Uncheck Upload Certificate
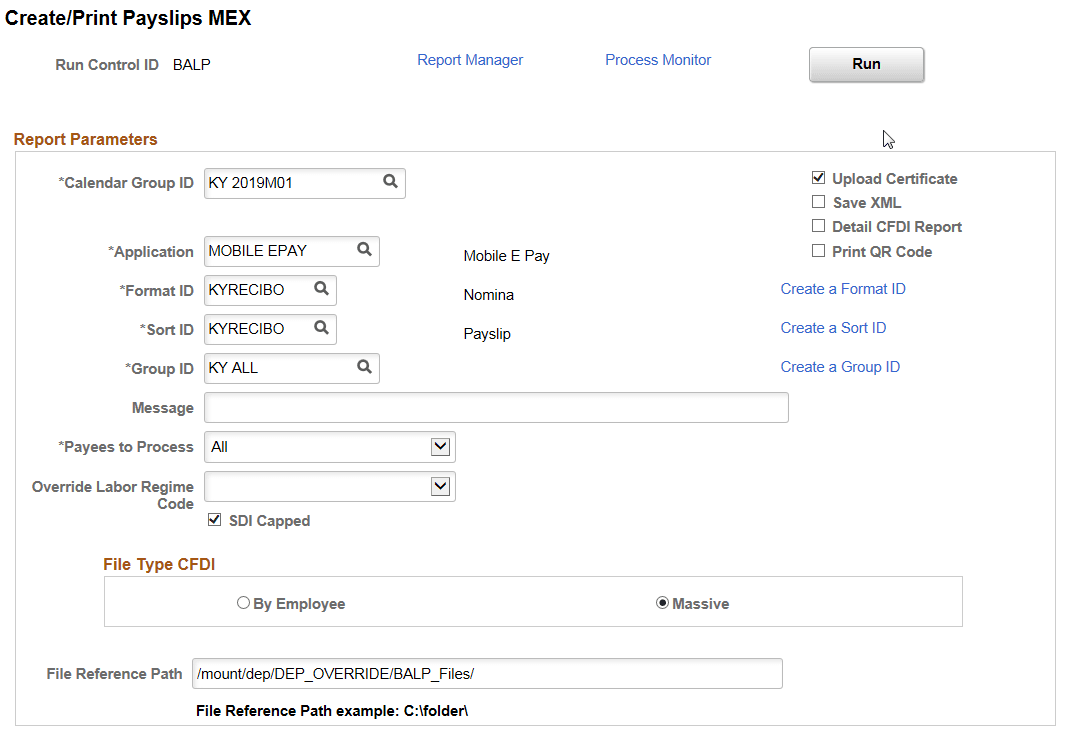The width and height of the screenshot is (1065, 739). point(818,177)
